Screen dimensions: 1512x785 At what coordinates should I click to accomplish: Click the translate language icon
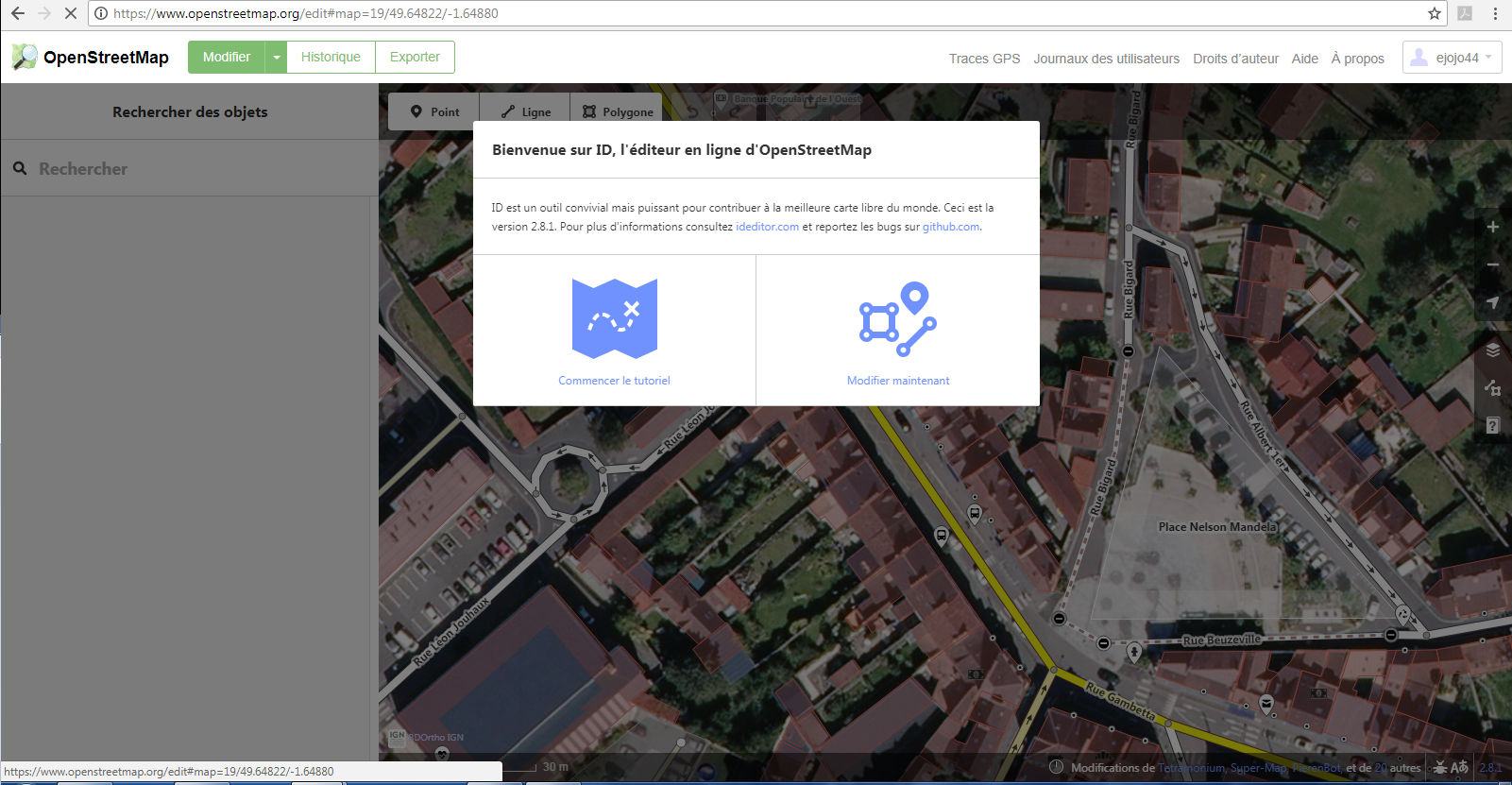(1460, 768)
